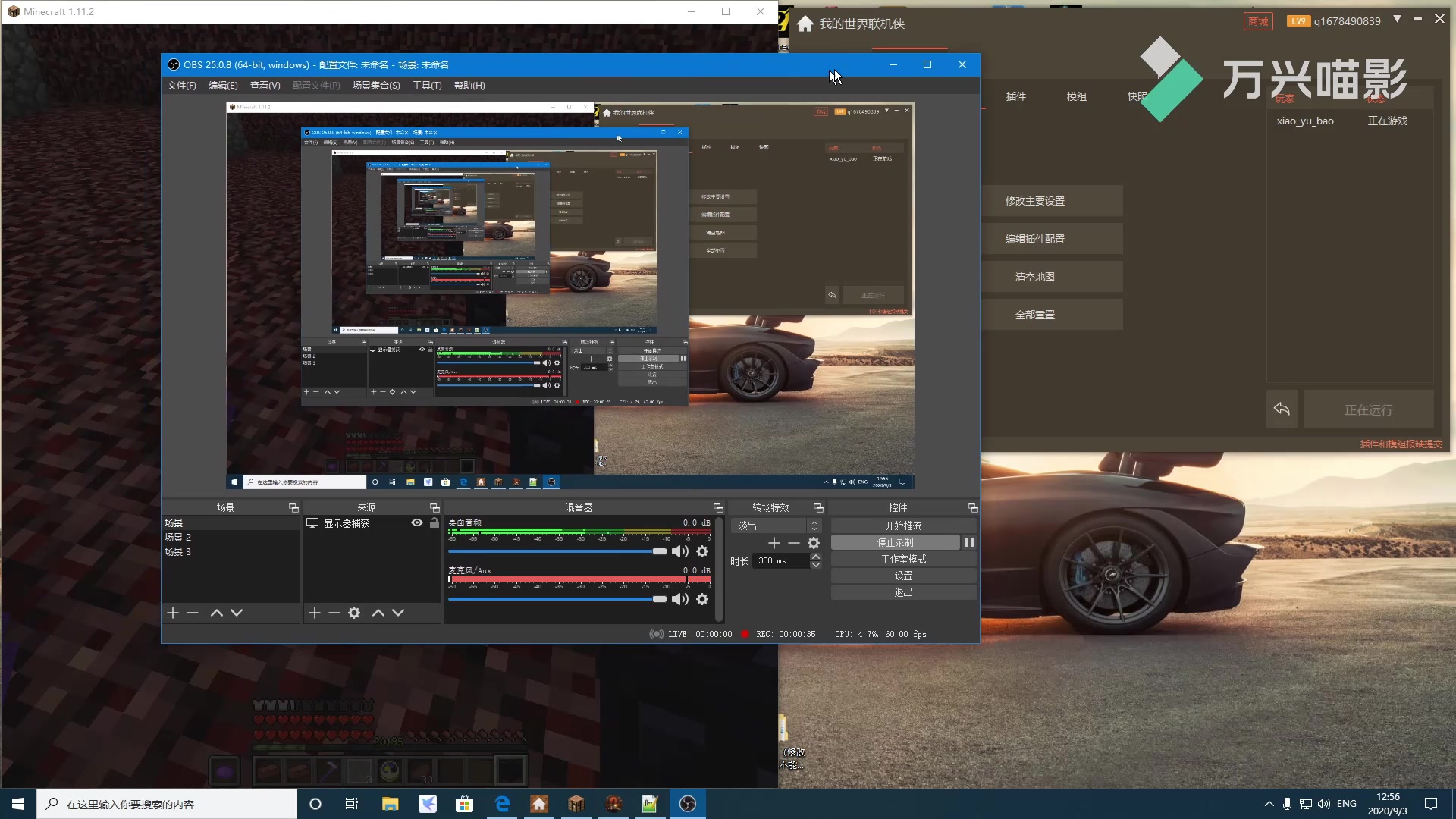The width and height of the screenshot is (1456, 819).
Task: Pop out the 混音器 dock panel
Action: [718, 507]
